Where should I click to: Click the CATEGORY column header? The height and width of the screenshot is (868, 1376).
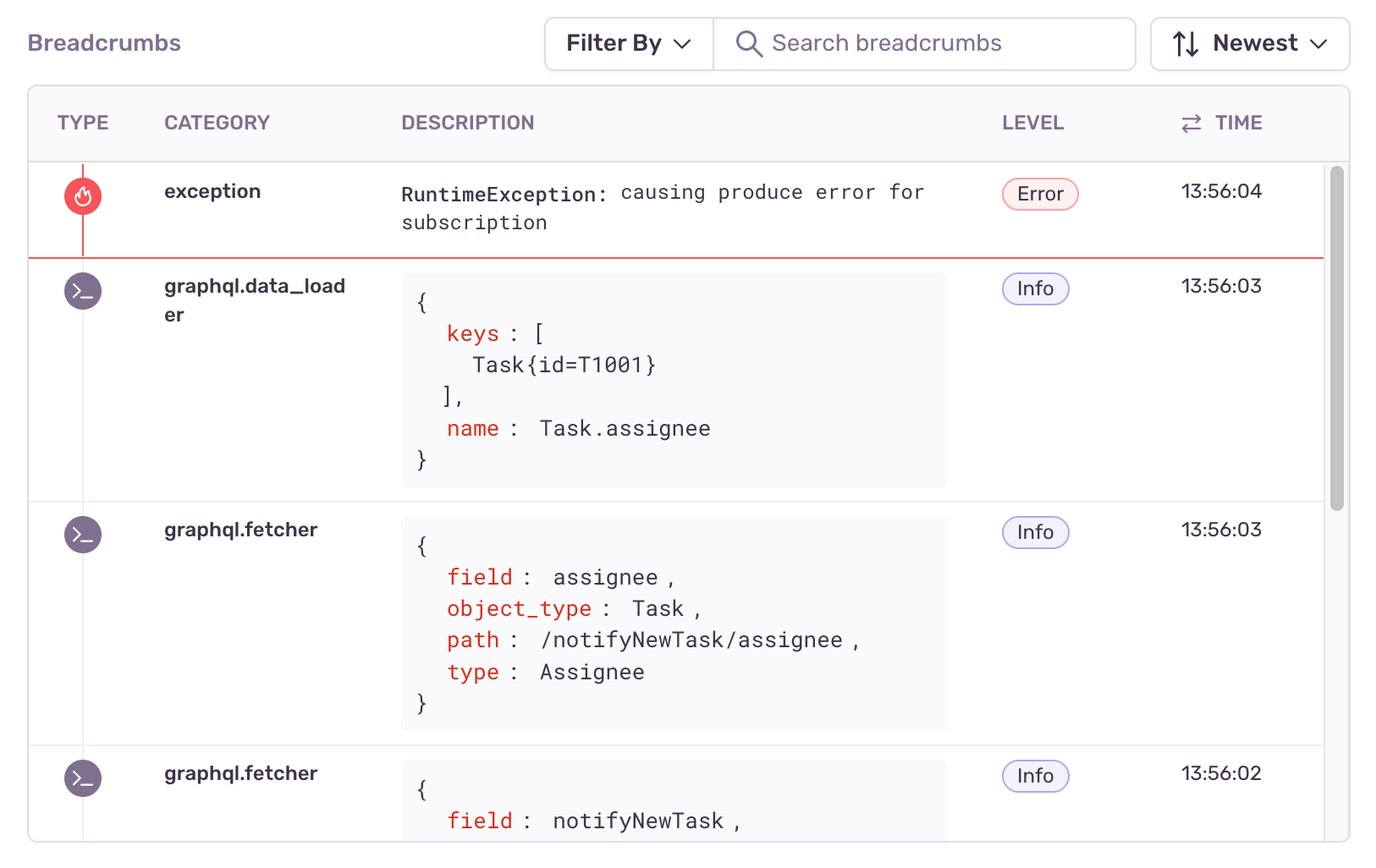(x=217, y=124)
